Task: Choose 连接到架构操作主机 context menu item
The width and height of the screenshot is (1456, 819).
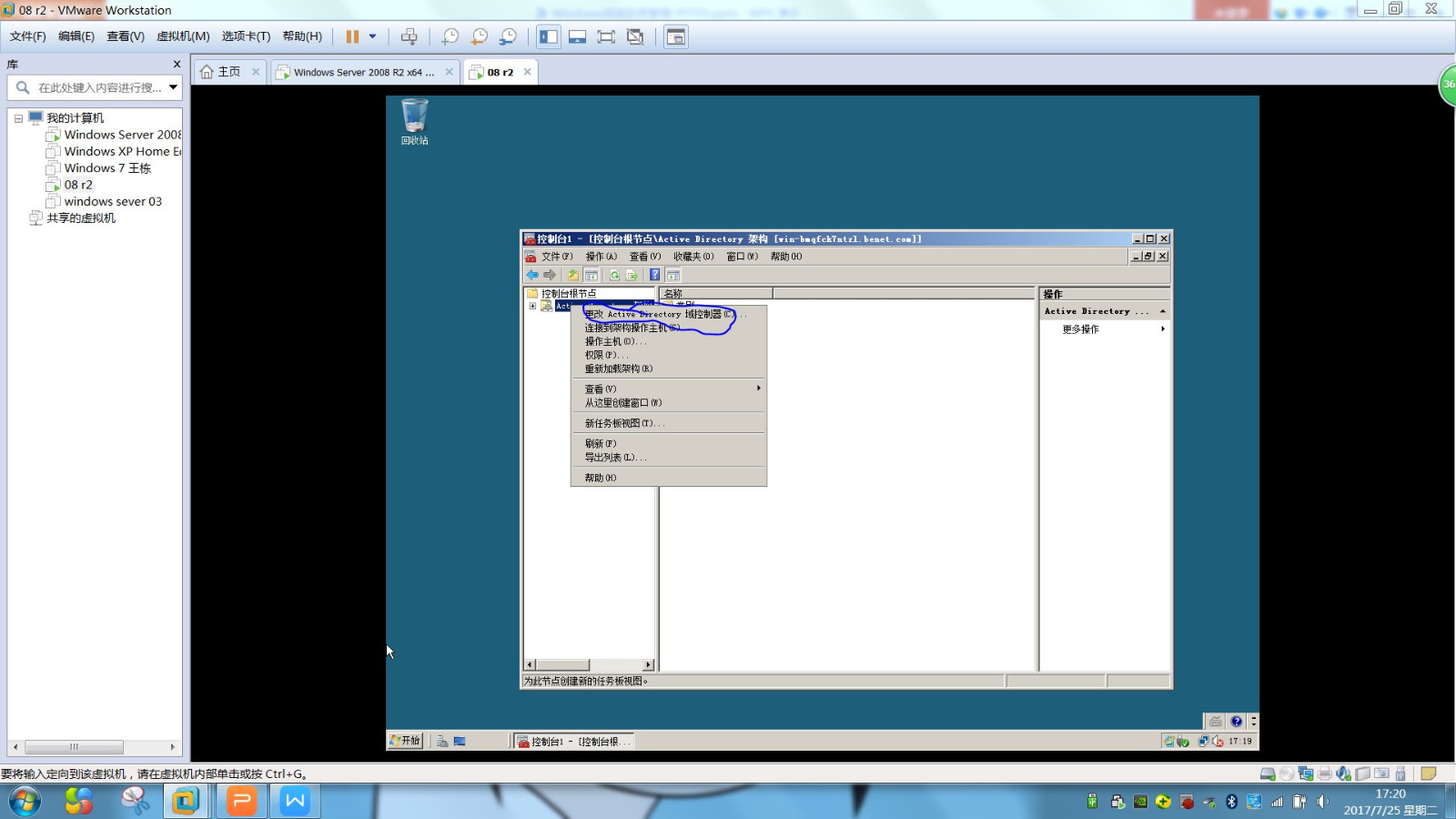Action: [669, 328]
